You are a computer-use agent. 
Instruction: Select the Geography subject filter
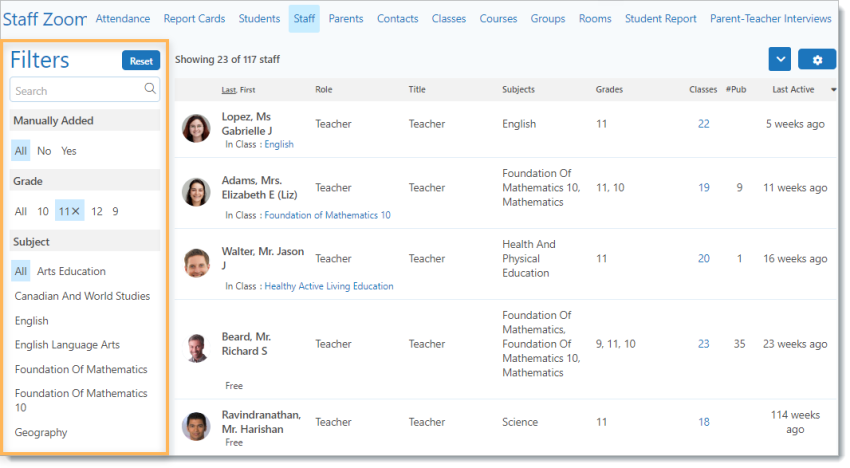tap(41, 433)
